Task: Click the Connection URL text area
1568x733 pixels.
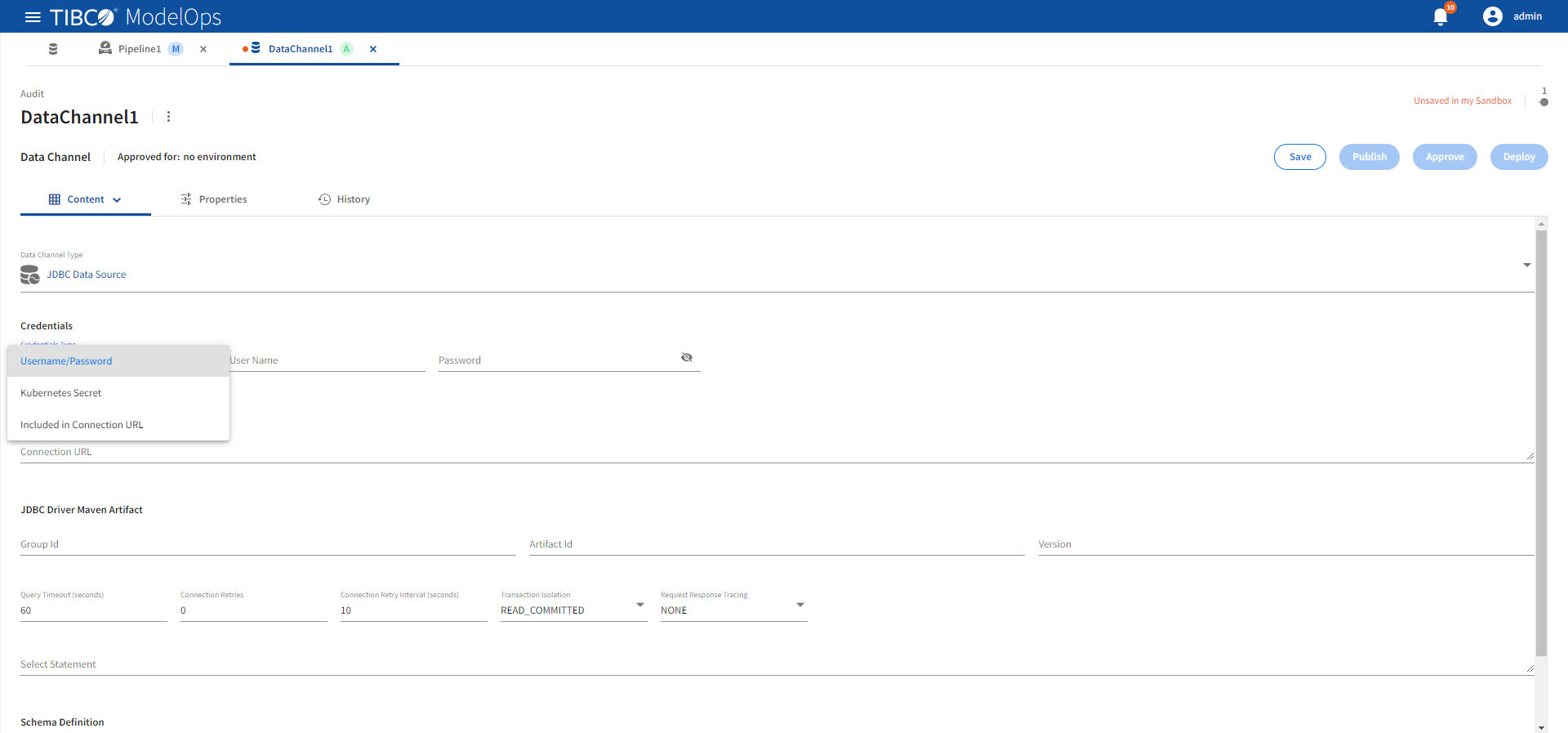Action: [777, 452]
